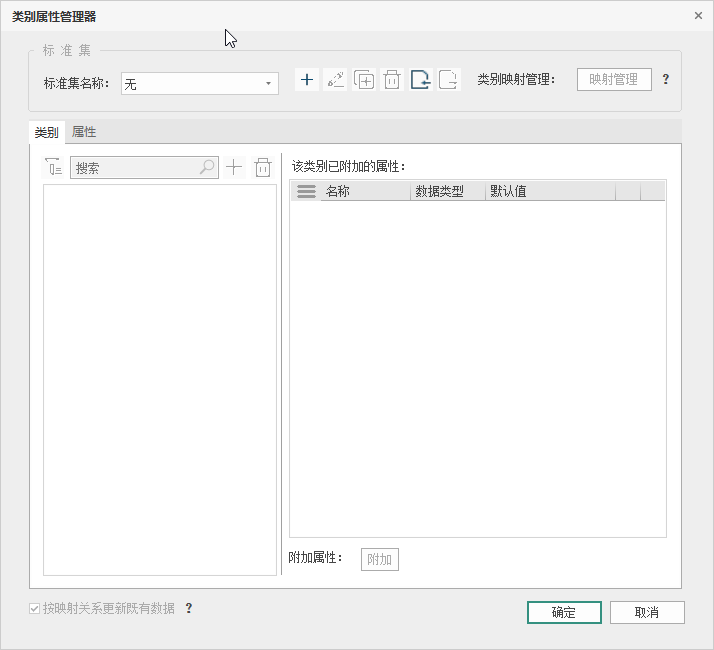Screen dimensions: 714x650
Task: Click the category 搜索 input field
Action: [x=135, y=168]
